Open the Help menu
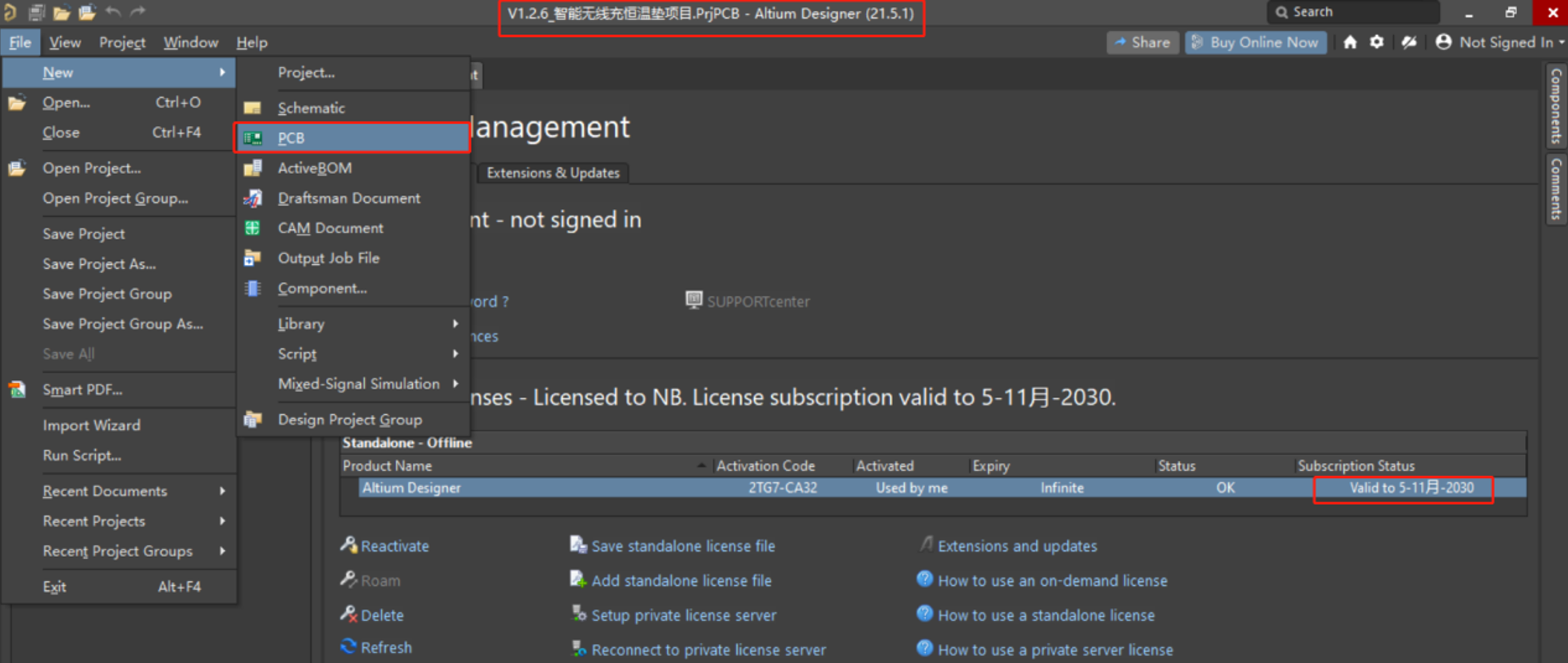 252,42
